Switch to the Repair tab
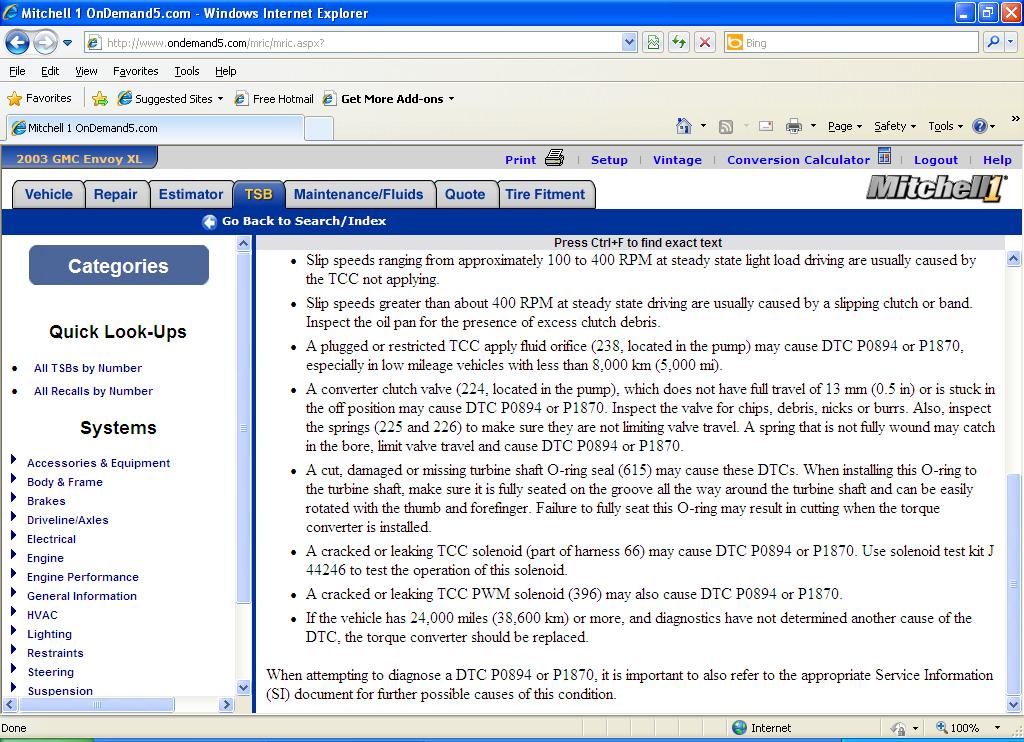 [116, 195]
